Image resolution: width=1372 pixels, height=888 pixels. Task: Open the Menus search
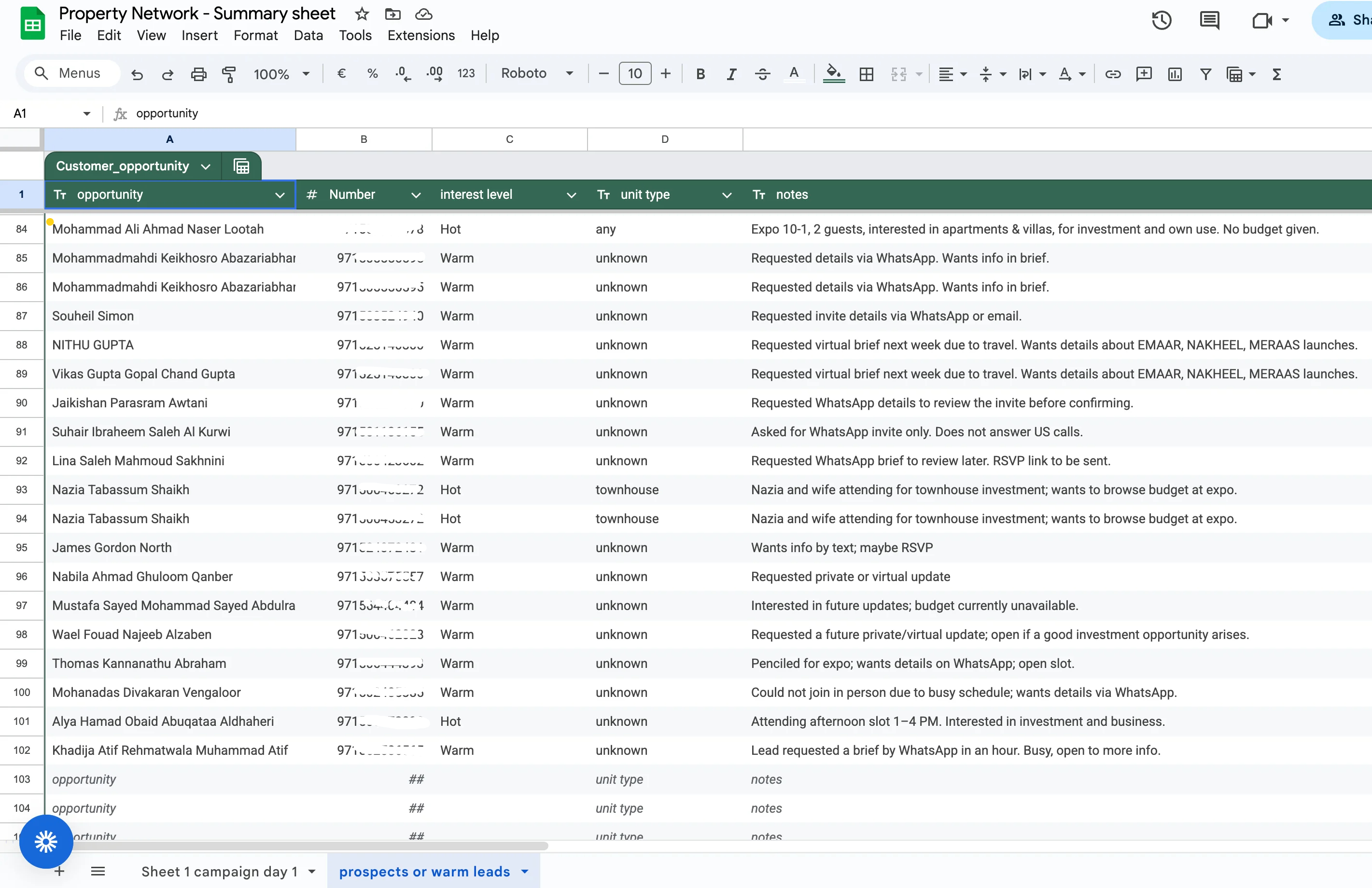click(x=71, y=73)
